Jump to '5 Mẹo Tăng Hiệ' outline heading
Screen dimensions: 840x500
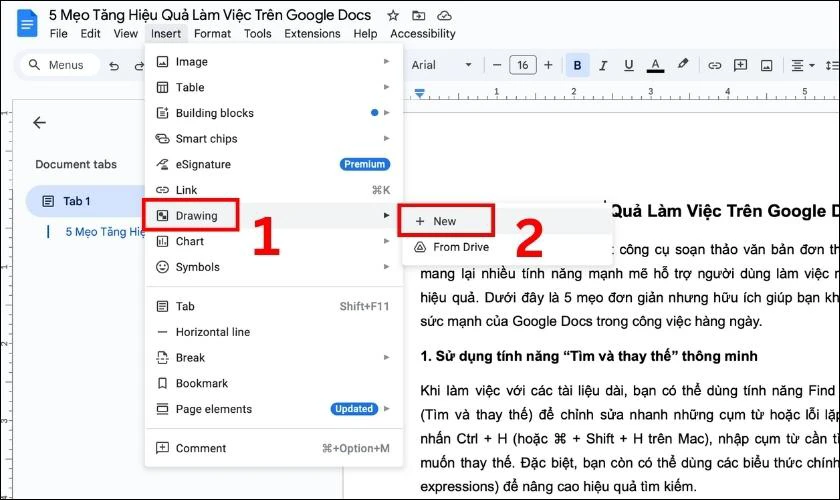(105, 232)
